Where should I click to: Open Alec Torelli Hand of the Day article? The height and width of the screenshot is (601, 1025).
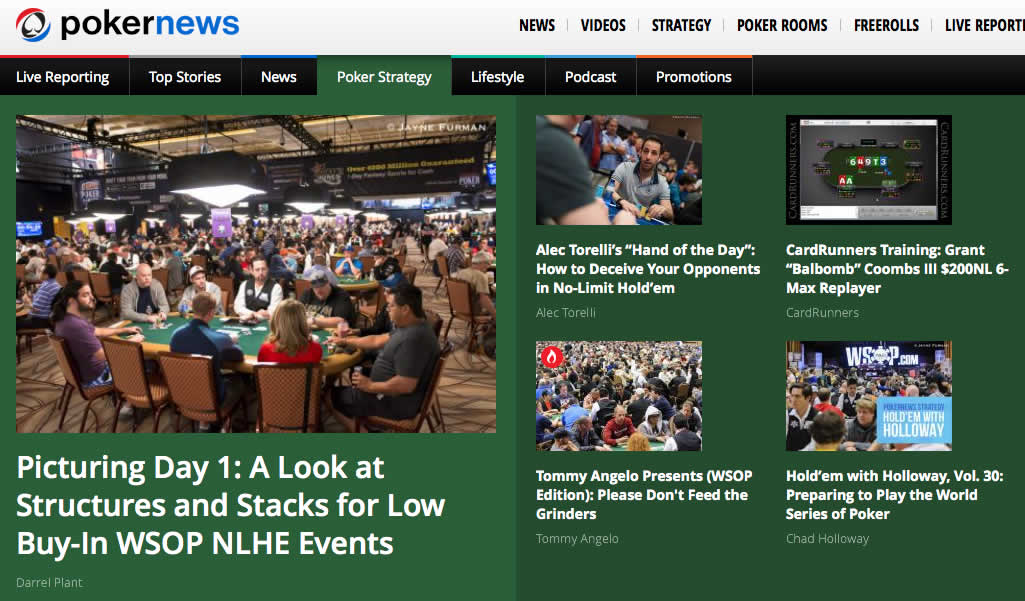coord(648,269)
